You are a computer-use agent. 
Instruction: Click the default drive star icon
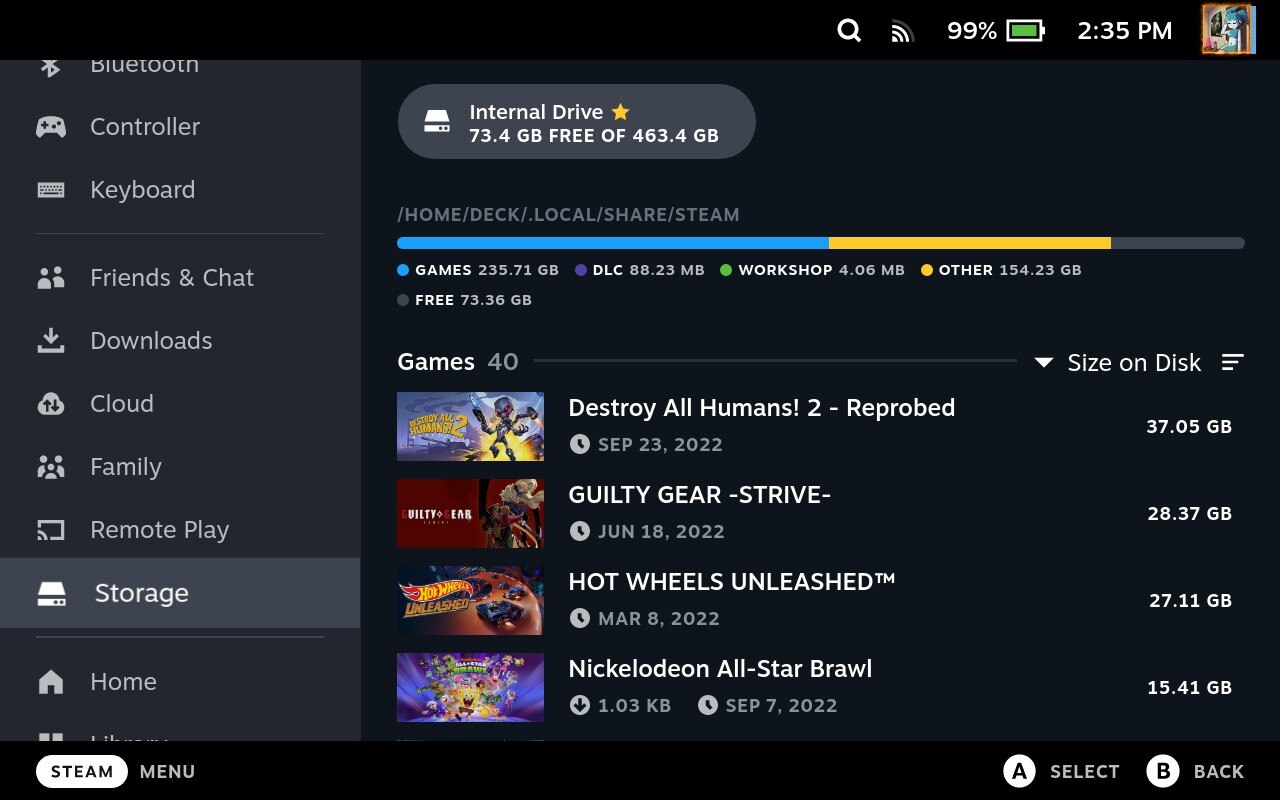[x=620, y=112]
